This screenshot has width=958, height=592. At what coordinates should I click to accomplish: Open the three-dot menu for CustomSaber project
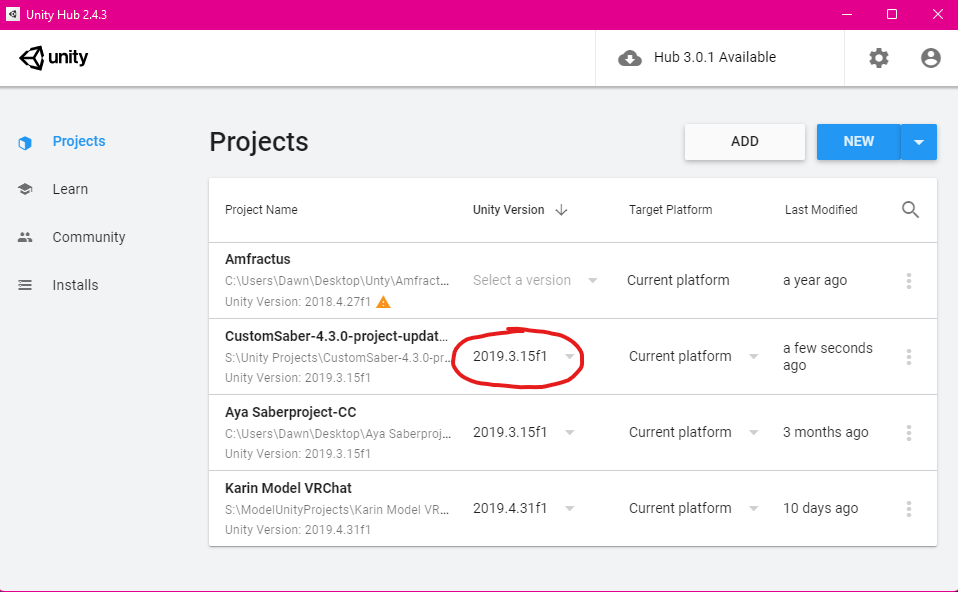[x=908, y=356]
